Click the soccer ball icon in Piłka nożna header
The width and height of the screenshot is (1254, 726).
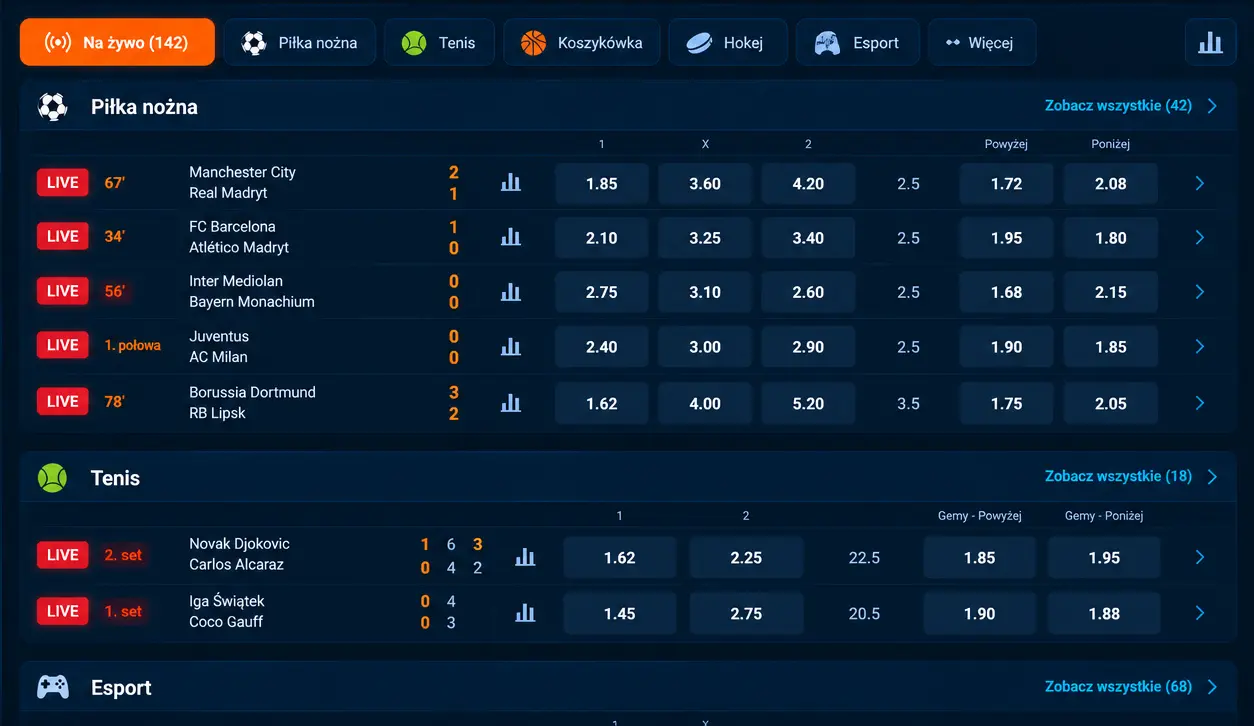click(x=53, y=107)
